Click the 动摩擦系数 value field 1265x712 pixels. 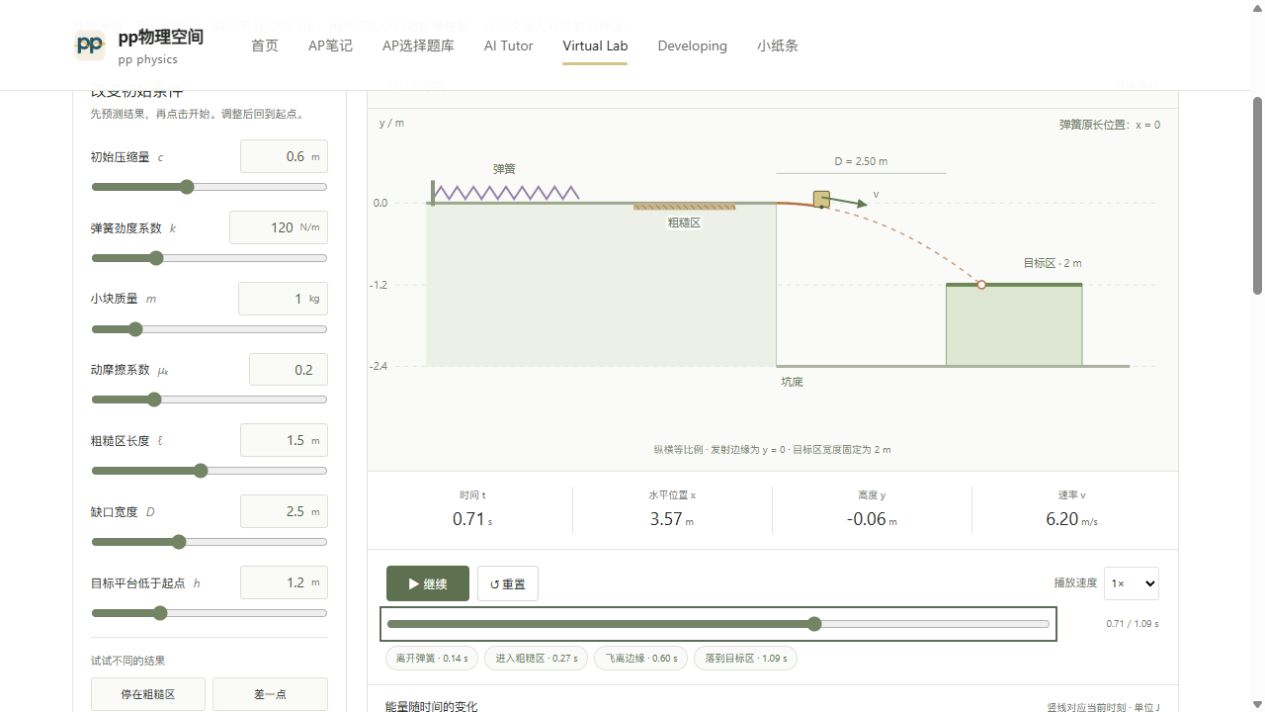coord(288,369)
